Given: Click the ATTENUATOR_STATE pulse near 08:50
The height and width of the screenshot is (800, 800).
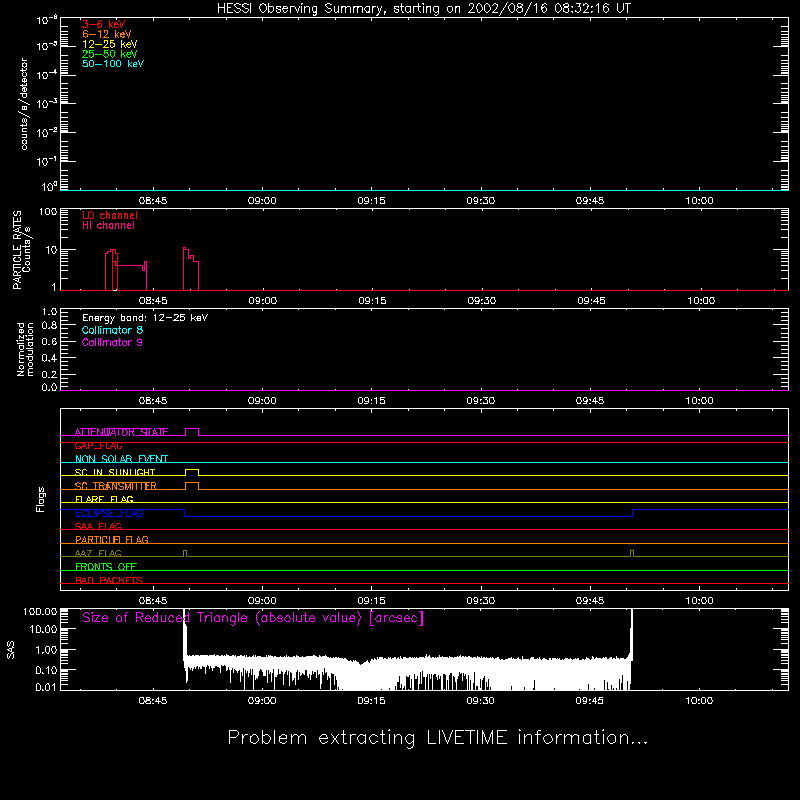Looking at the screenshot, I should click(x=192, y=432).
